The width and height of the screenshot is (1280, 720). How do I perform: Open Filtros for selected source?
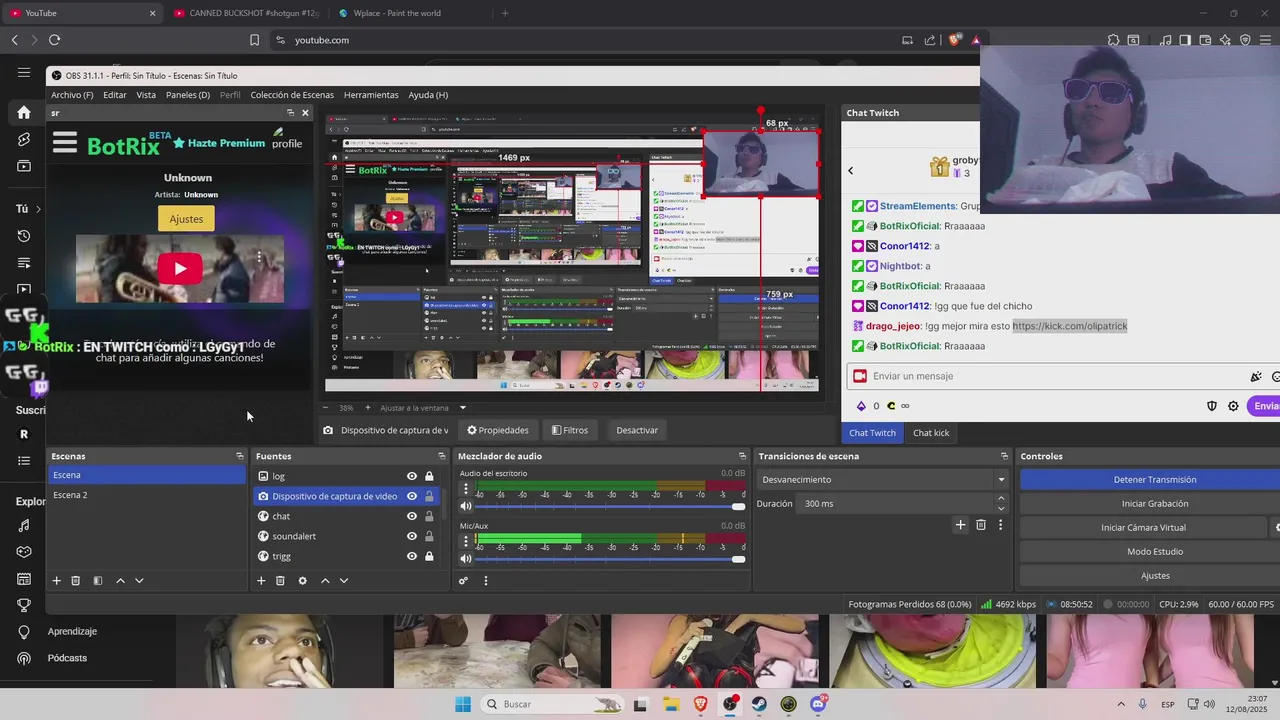[x=570, y=430]
